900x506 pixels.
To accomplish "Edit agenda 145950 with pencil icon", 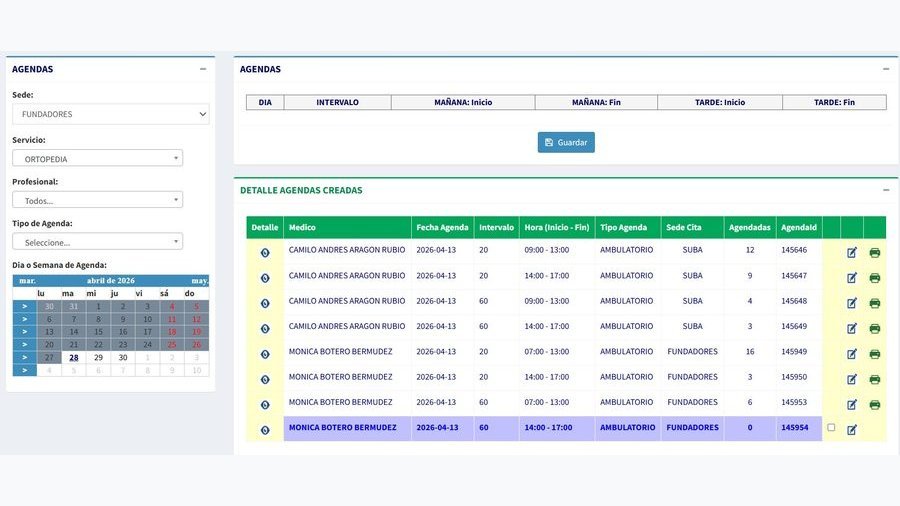I will pyautogui.click(x=852, y=379).
